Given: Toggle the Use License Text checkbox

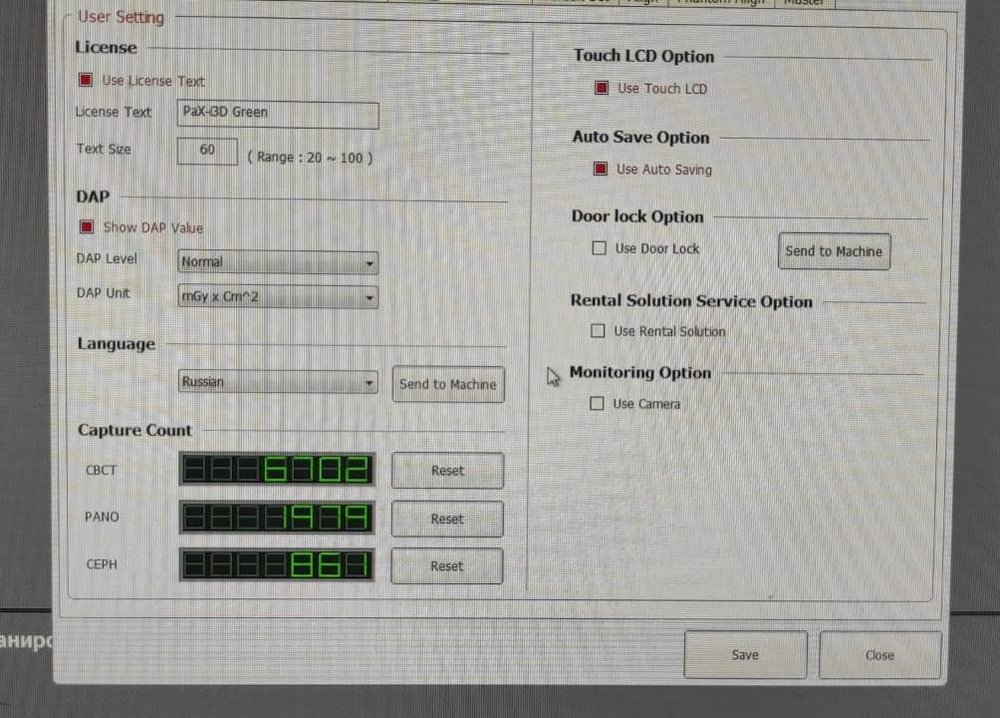Looking at the screenshot, I should click(85, 80).
